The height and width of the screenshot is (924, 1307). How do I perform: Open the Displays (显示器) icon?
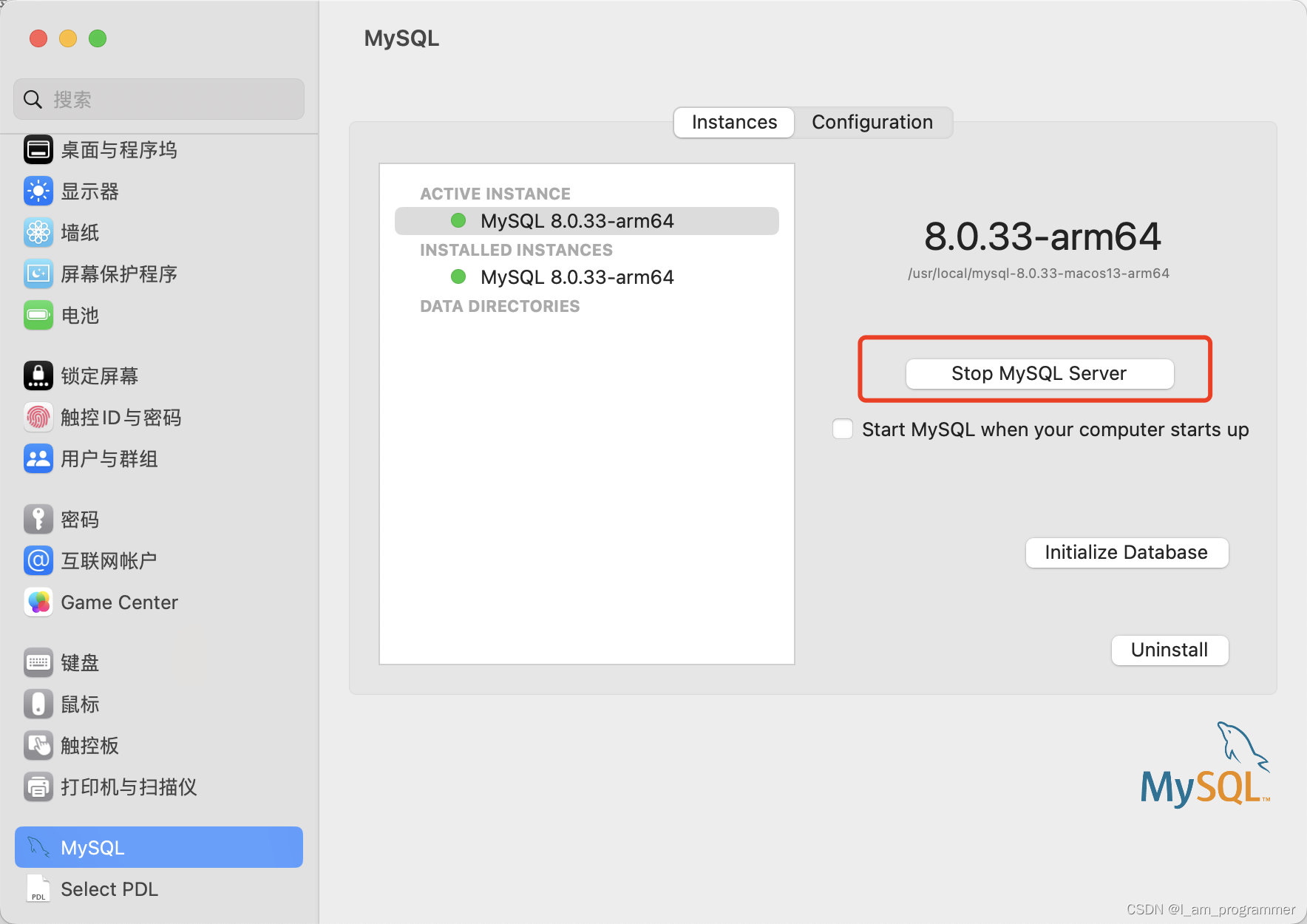(38, 191)
